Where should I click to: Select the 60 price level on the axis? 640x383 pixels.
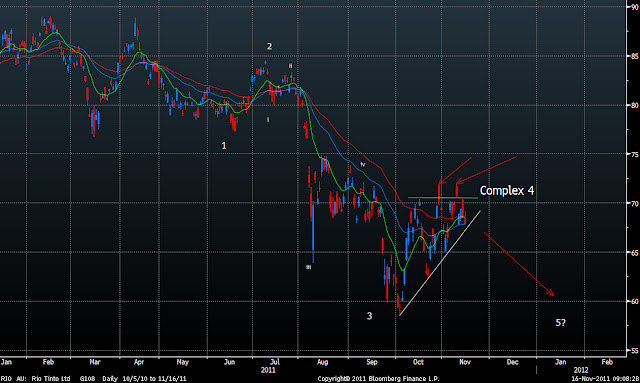pos(635,301)
